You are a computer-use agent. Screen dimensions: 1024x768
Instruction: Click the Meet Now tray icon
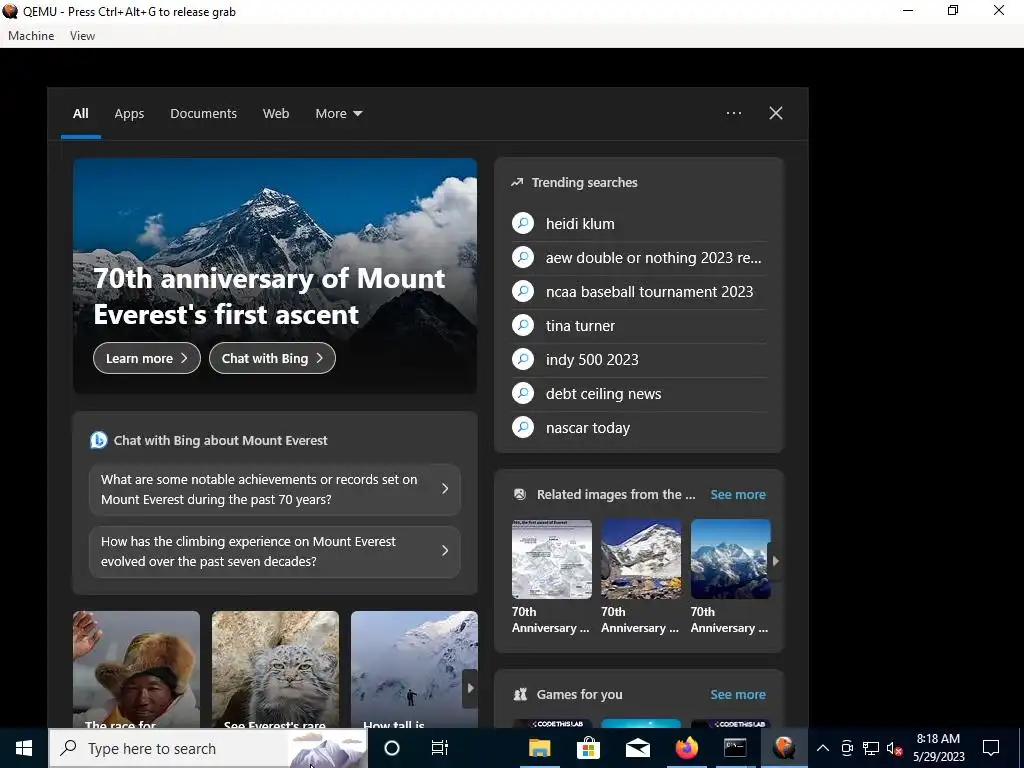coord(847,748)
